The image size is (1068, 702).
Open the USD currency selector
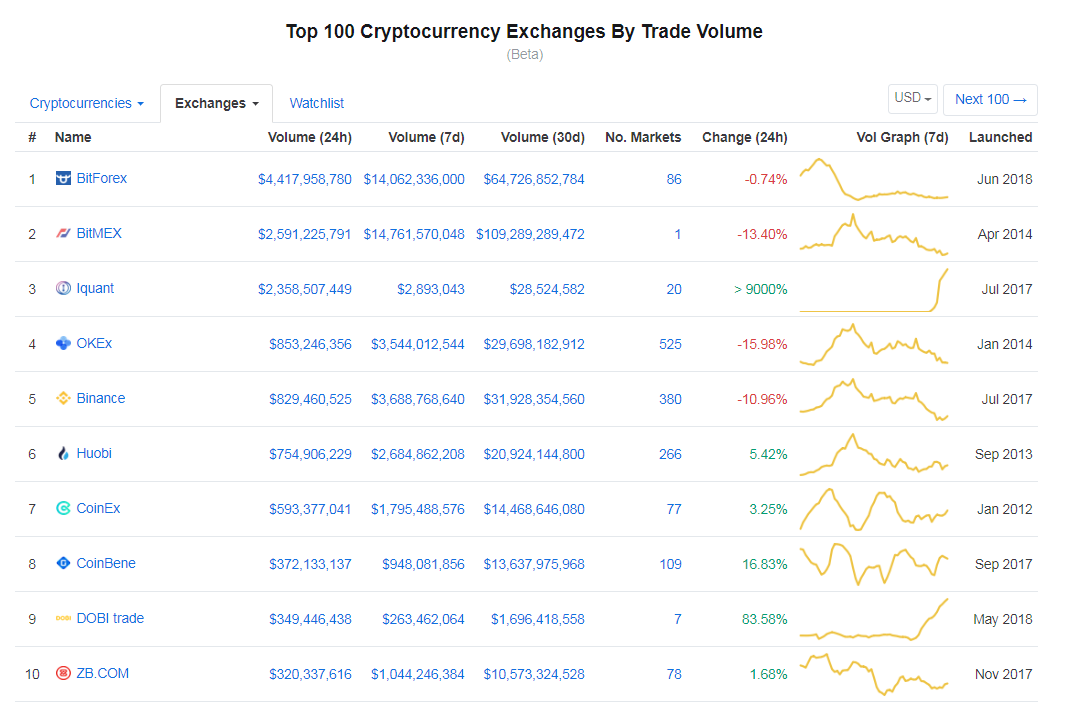913,99
